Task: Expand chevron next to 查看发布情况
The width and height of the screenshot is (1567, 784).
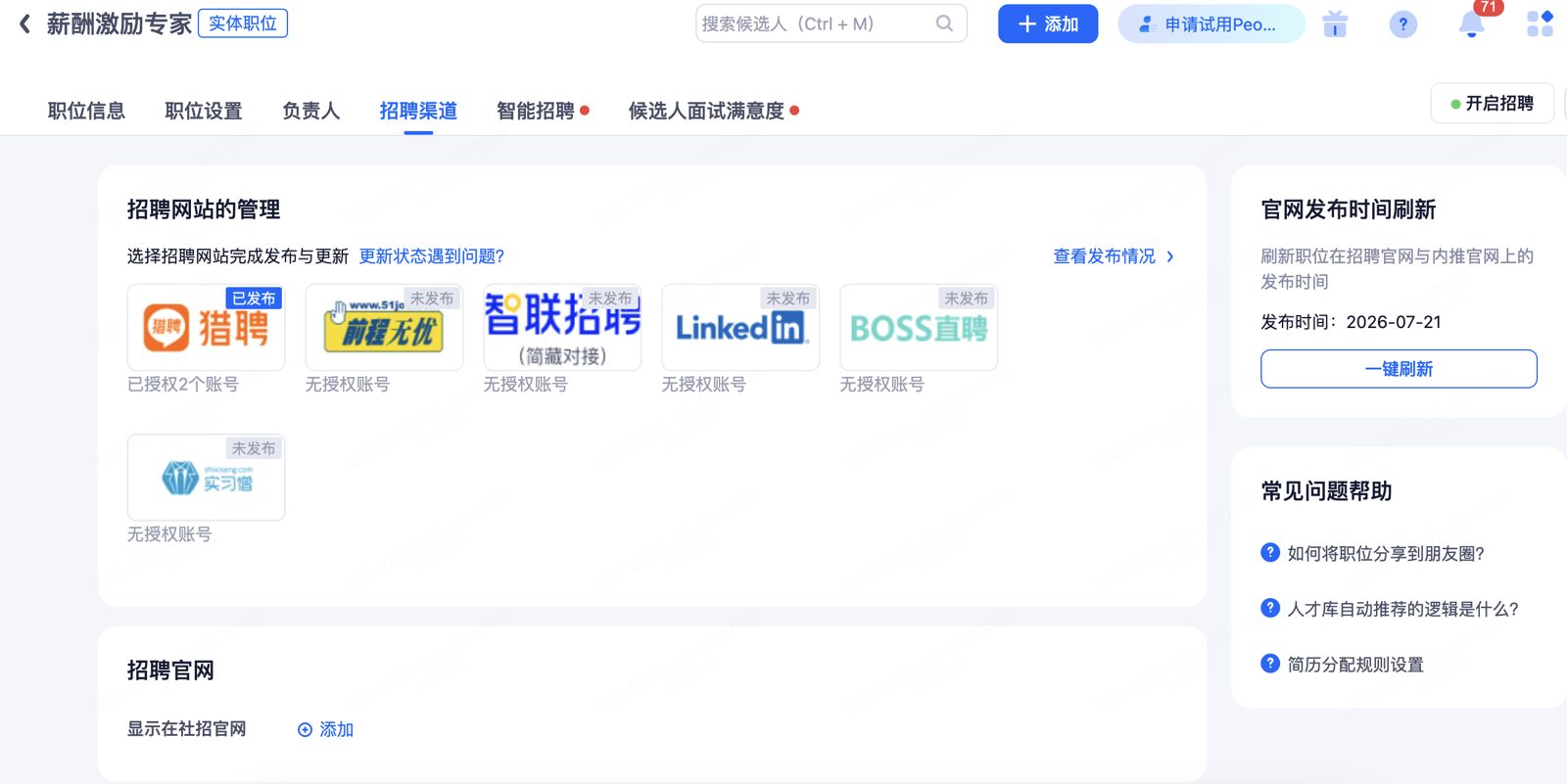Action: (x=1169, y=256)
